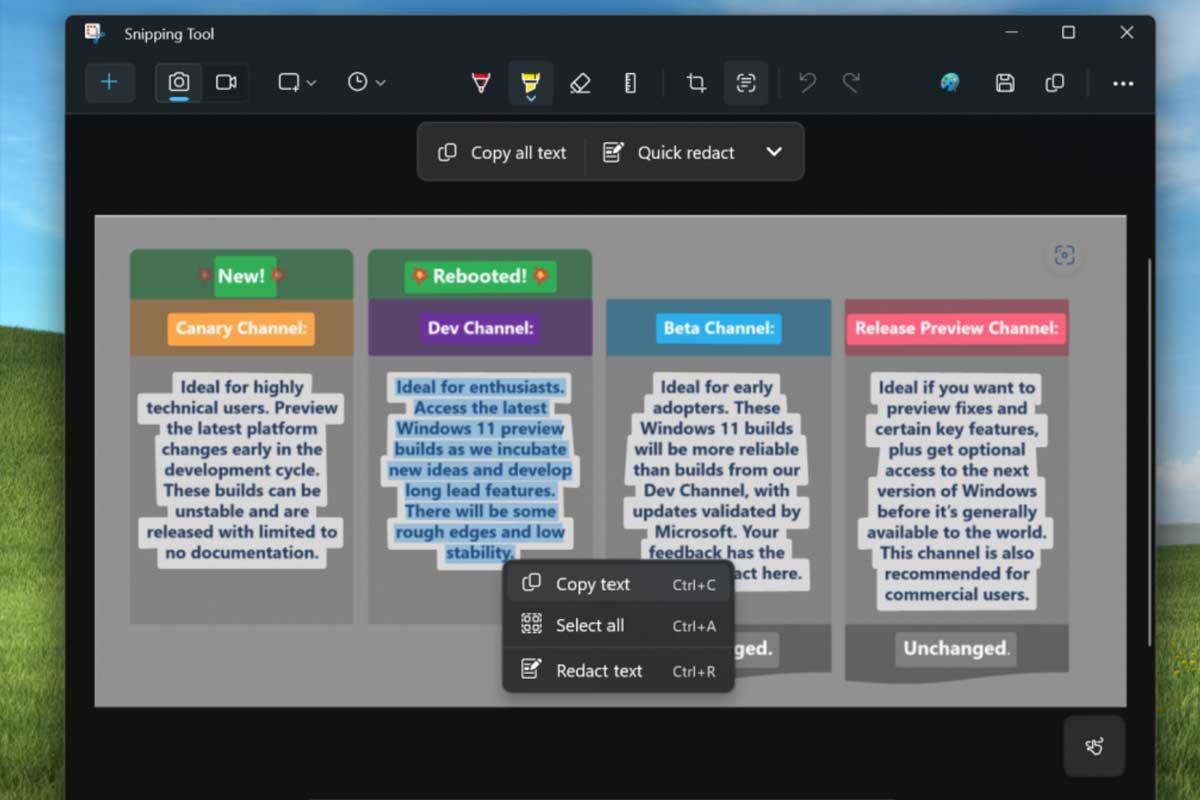Select the red ballpoint pen tool
The image size is (1200, 800).
click(481, 83)
